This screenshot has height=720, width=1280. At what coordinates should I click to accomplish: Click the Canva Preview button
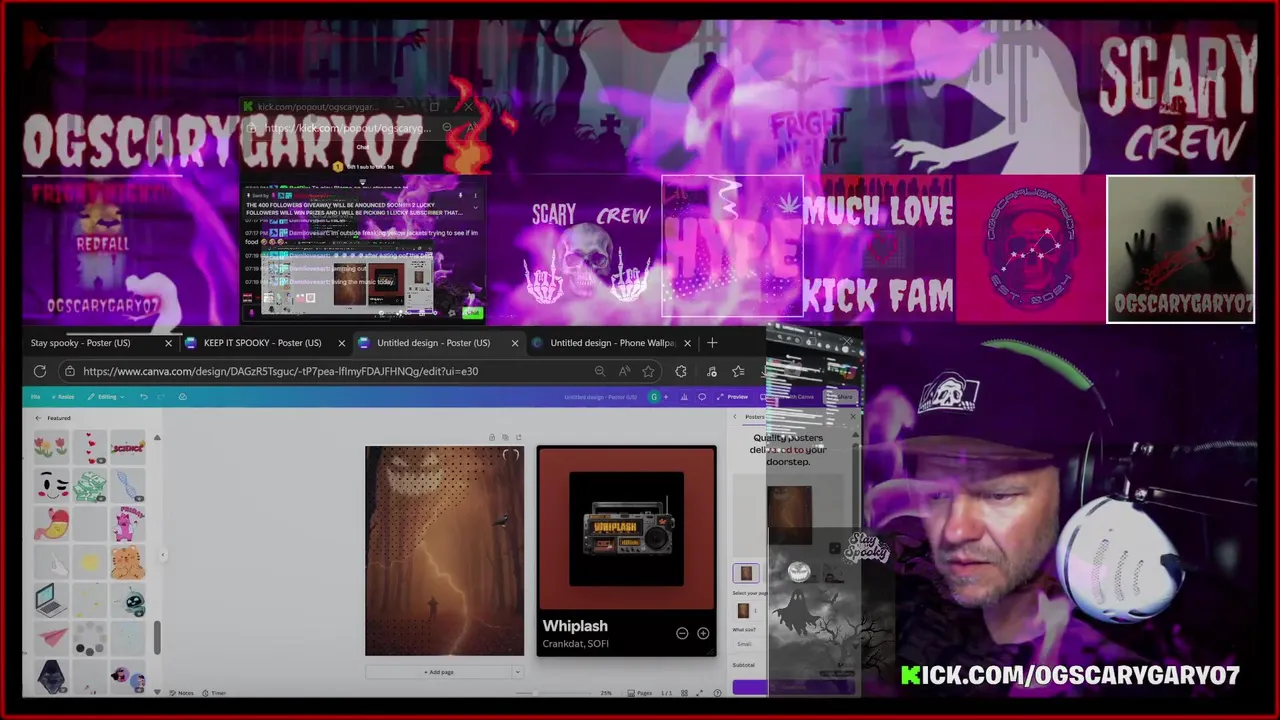click(x=733, y=397)
